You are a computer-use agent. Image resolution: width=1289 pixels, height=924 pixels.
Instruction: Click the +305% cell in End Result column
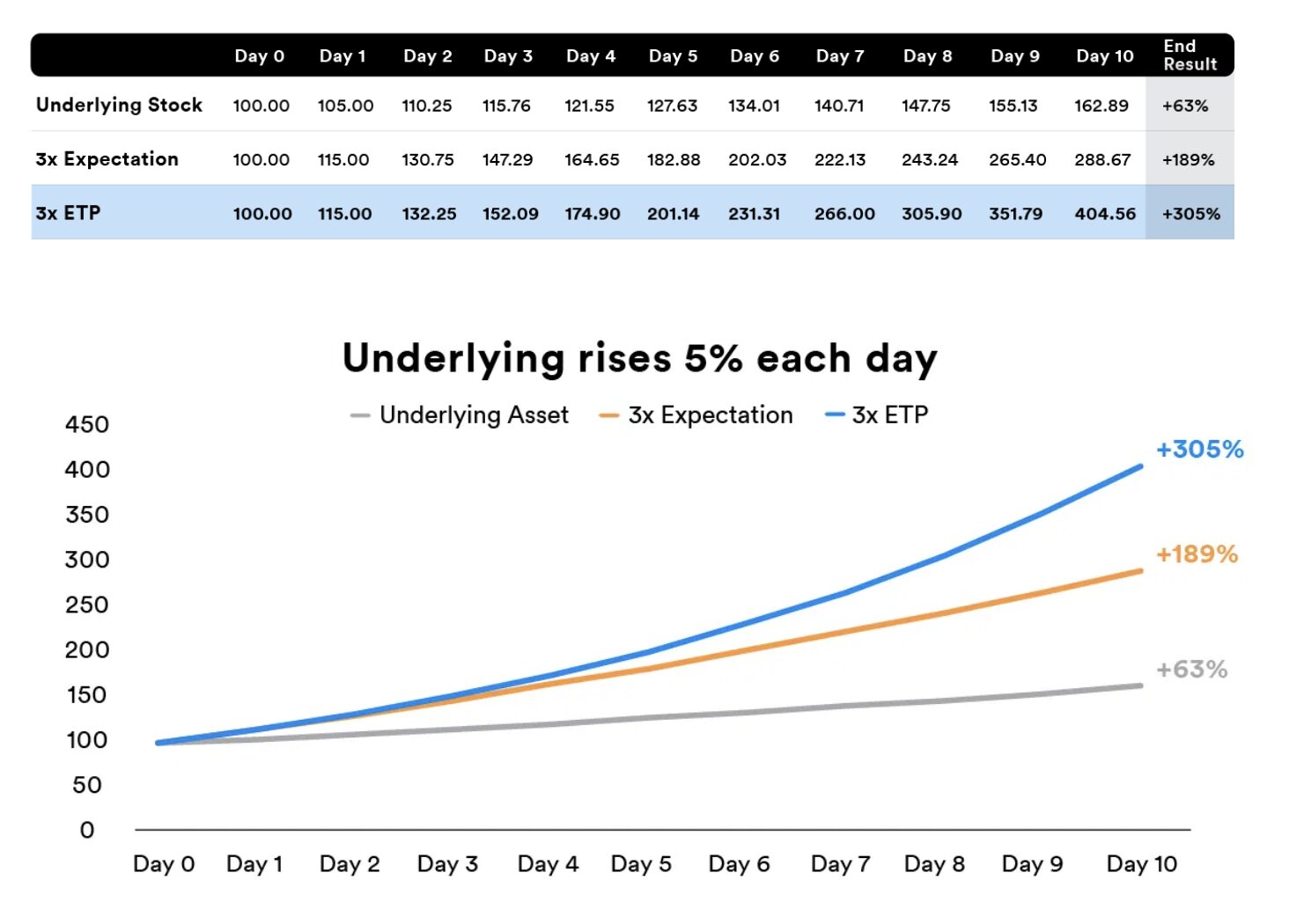pyautogui.click(x=1190, y=214)
